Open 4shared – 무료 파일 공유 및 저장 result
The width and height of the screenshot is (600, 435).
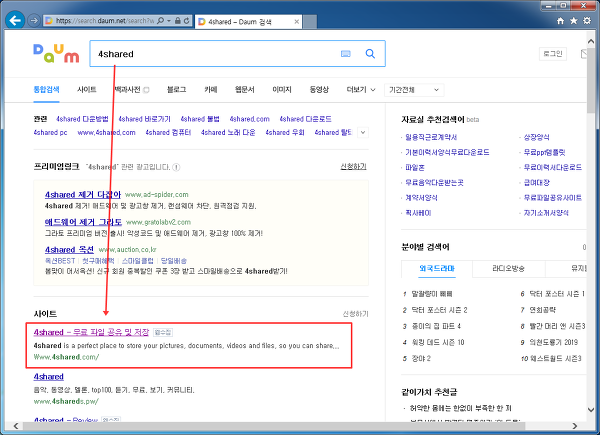click(91, 332)
